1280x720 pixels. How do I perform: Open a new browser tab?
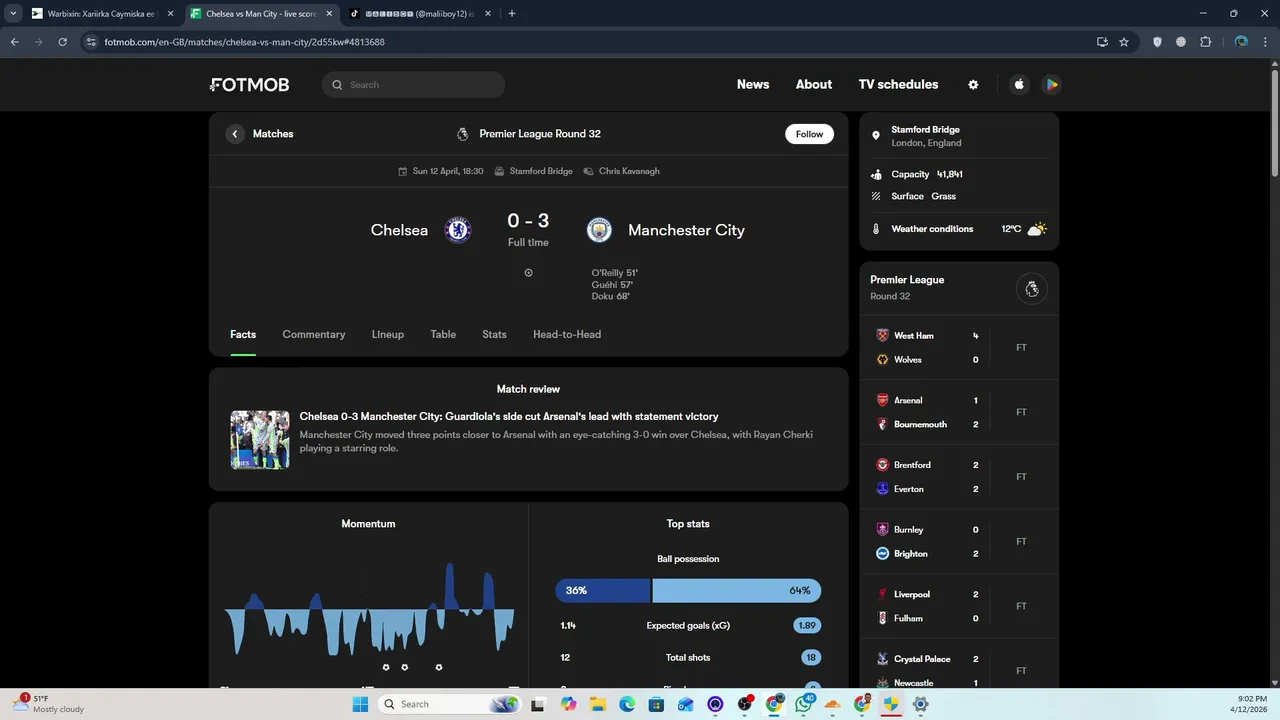pos(512,14)
